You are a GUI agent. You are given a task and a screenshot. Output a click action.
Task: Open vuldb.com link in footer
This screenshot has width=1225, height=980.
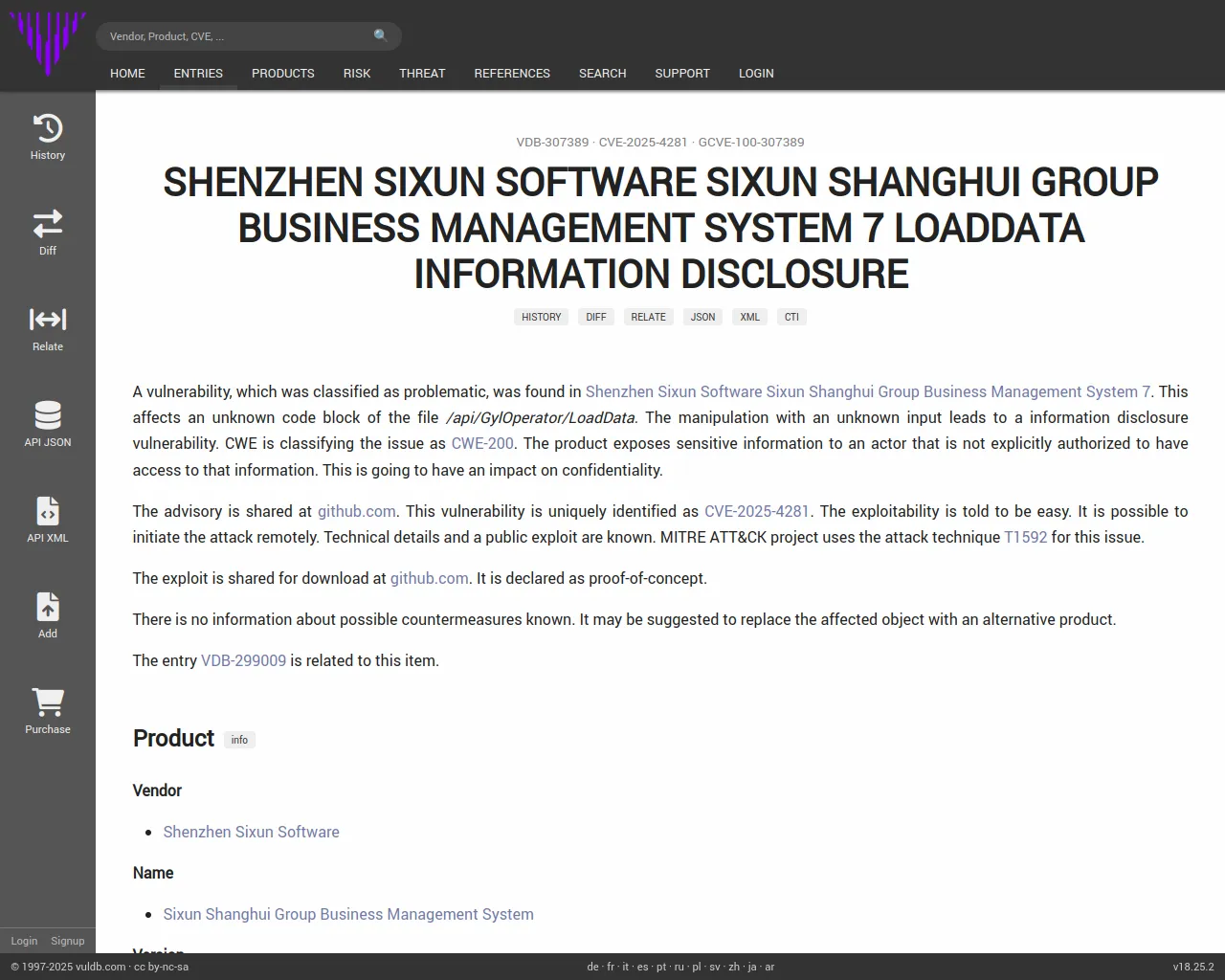click(100, 967)
